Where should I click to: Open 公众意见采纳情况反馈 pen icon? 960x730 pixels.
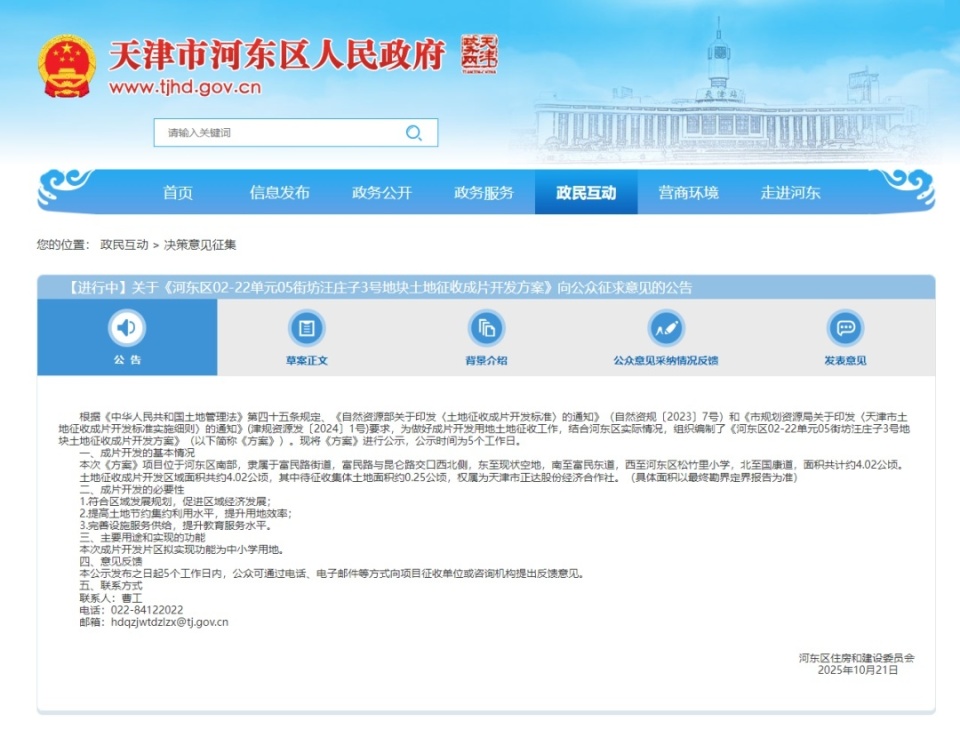(667, 328)
